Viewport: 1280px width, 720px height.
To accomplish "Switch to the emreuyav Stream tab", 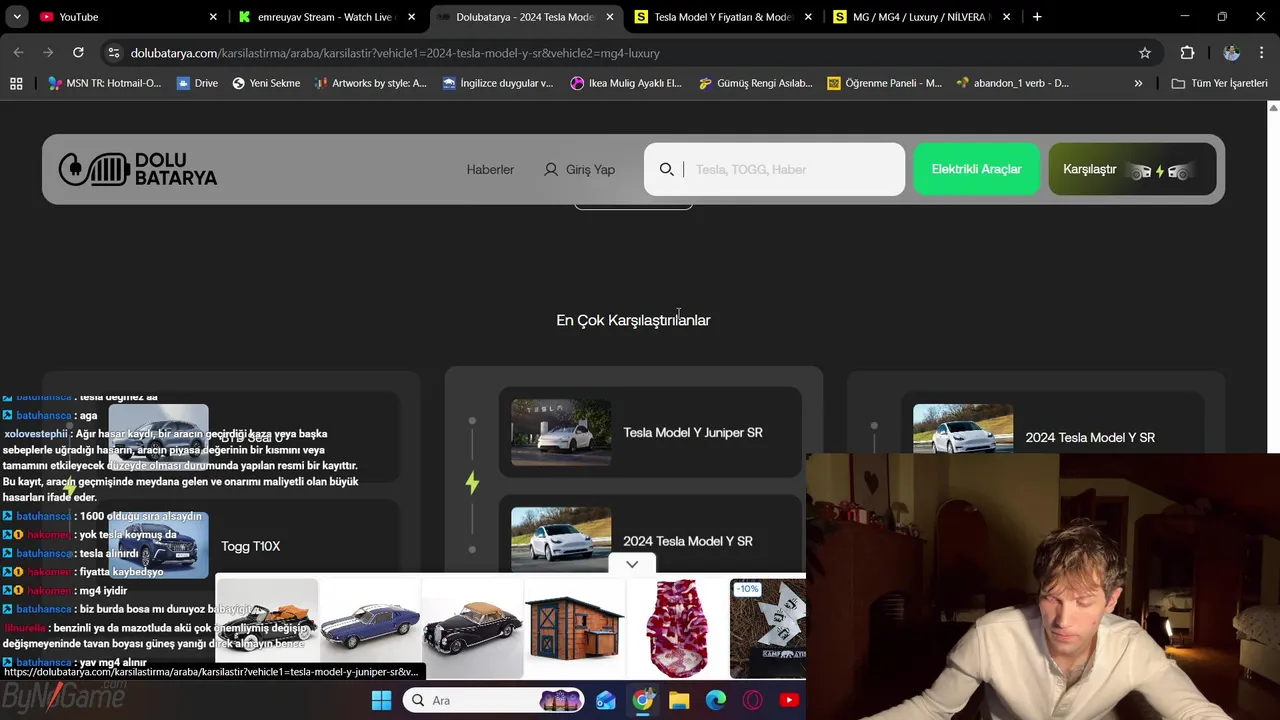I will pyautogui.click(x=327, y=17).
